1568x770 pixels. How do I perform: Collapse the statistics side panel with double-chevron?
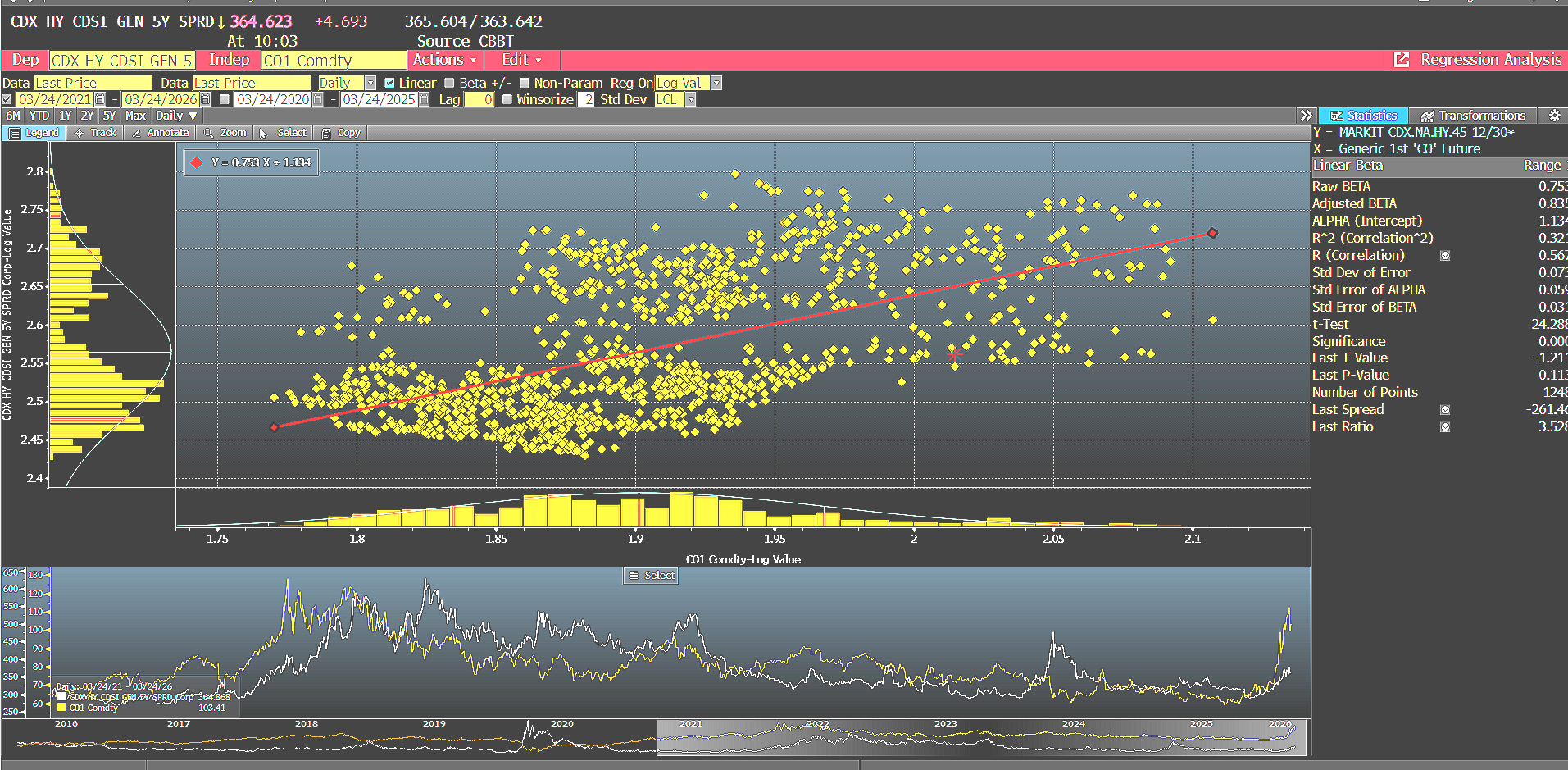tap(1307, 116)
